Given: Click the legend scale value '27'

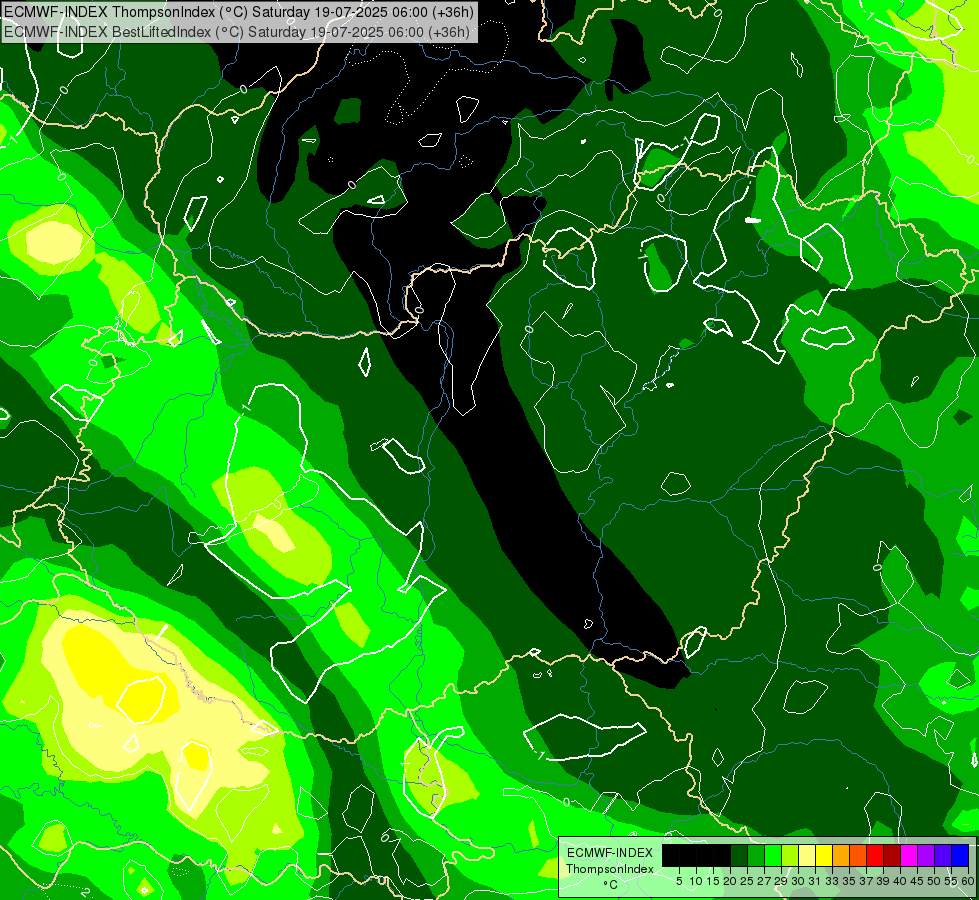Looking at the screenshot, I should coord(764,881).
